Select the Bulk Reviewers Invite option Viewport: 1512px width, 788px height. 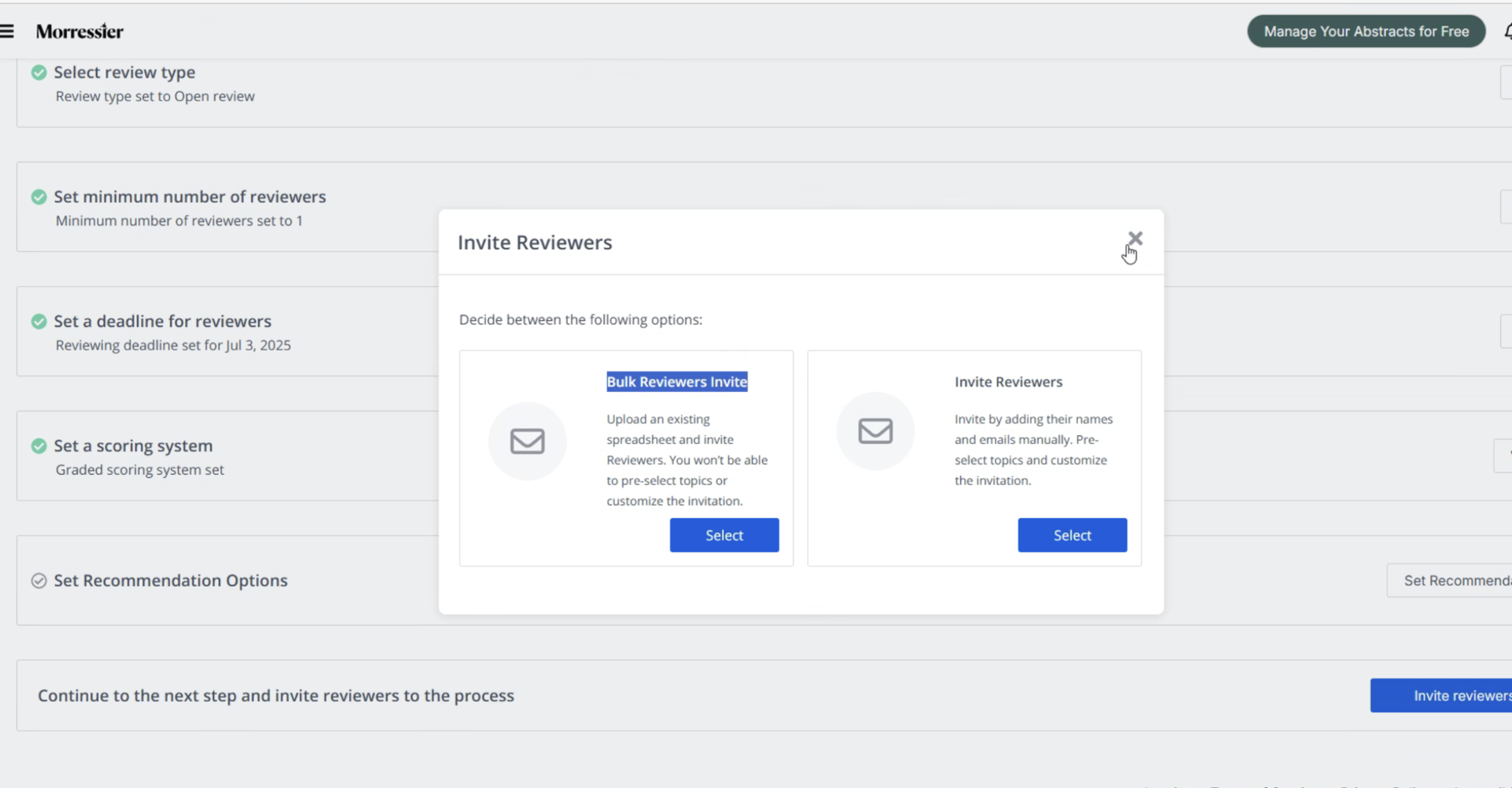[724, 535]
